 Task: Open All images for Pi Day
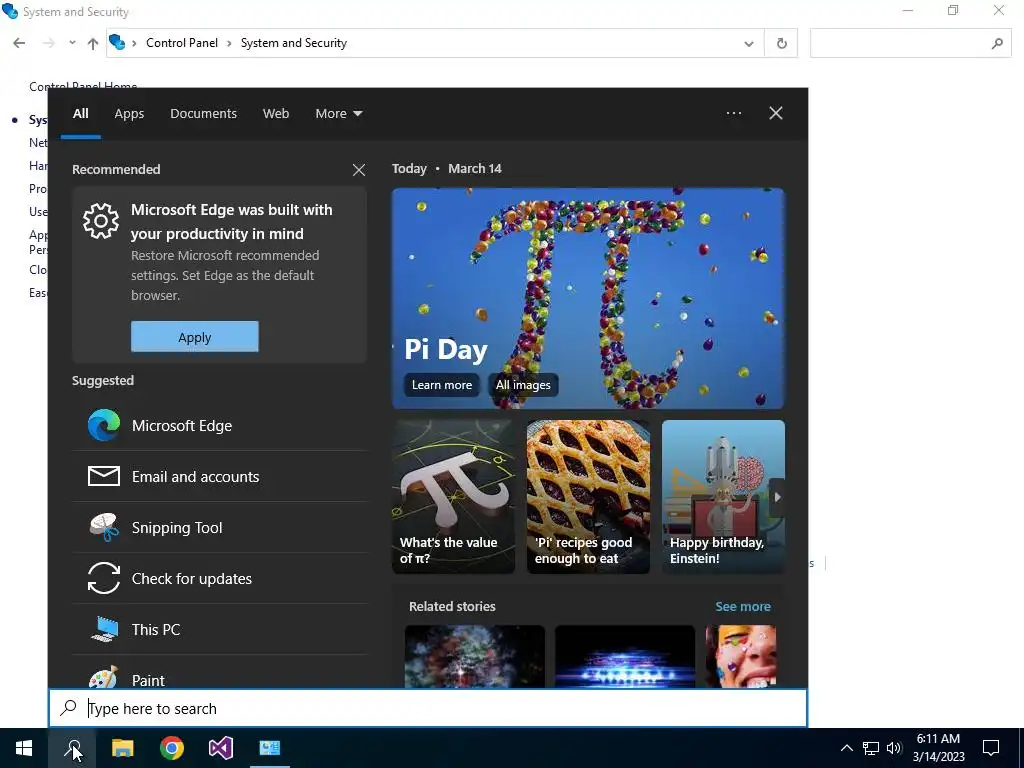[522, 385]
